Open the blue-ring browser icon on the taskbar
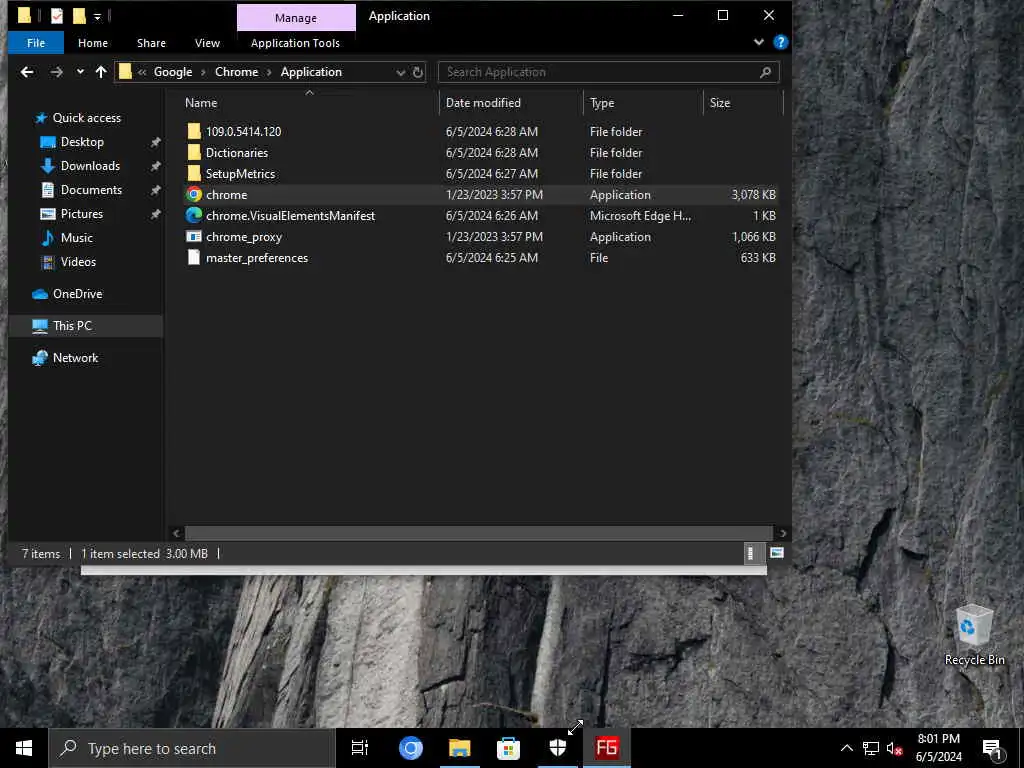Image resolution: width=1024 pixels, height=768 pixels. coord(411,748)
